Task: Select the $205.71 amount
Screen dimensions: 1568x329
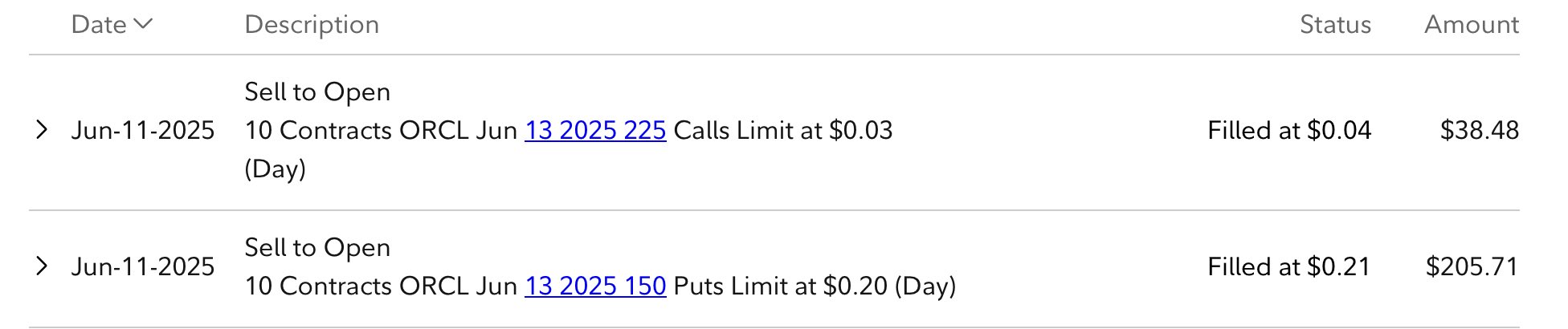Action: 1472,266
